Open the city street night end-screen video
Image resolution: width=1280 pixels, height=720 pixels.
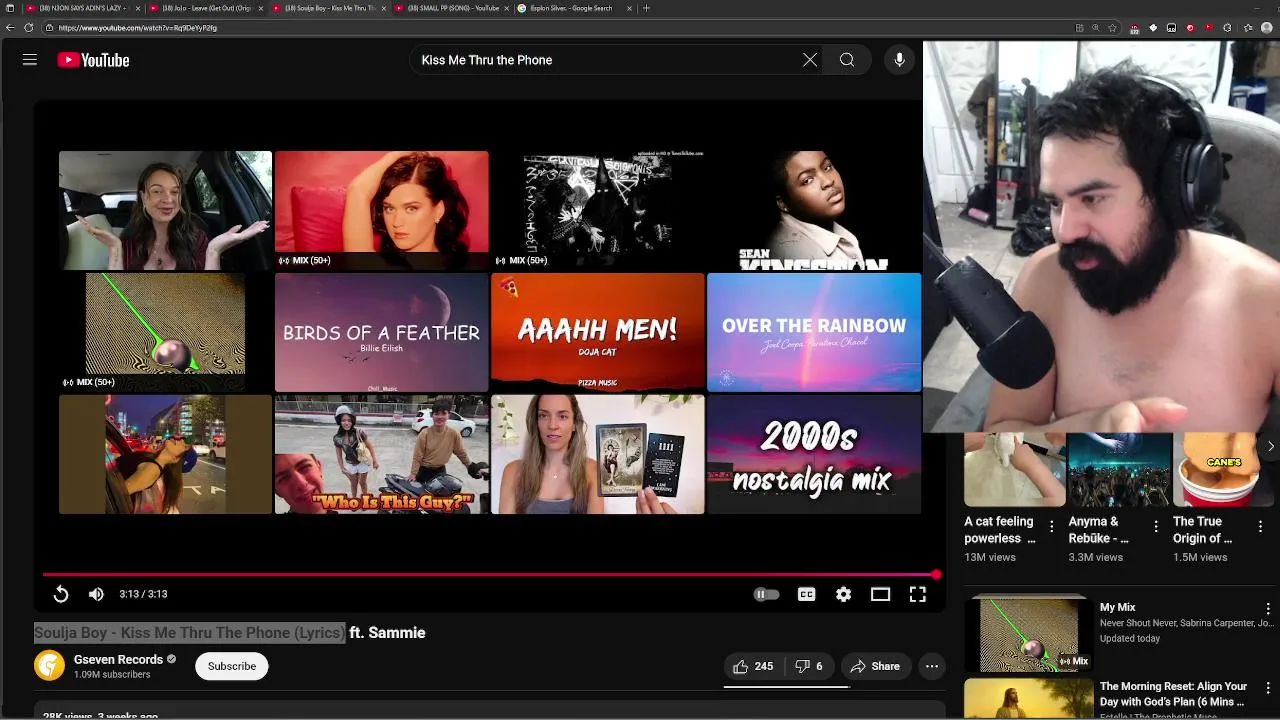pos(165,454)
